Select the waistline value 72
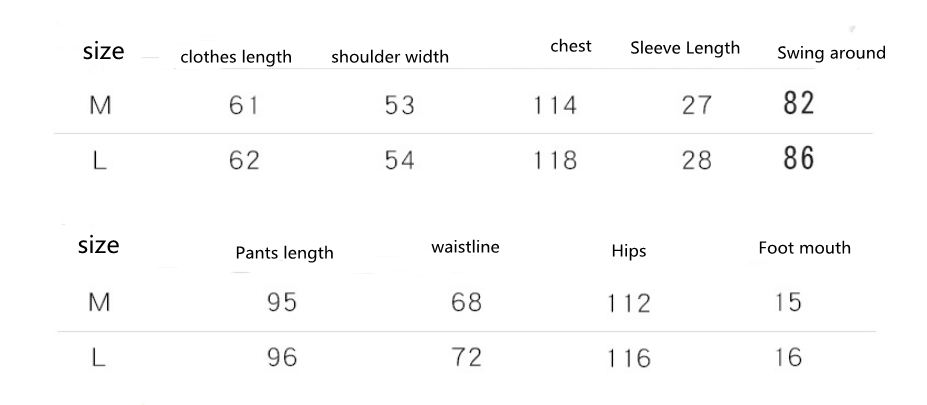This screenshot has width=927, height=405. point(466,356)
